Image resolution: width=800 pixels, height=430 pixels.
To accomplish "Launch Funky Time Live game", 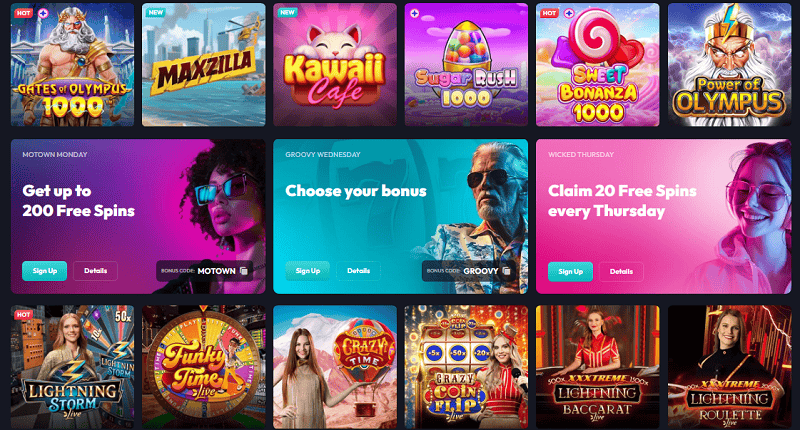I will pos(204,367).
